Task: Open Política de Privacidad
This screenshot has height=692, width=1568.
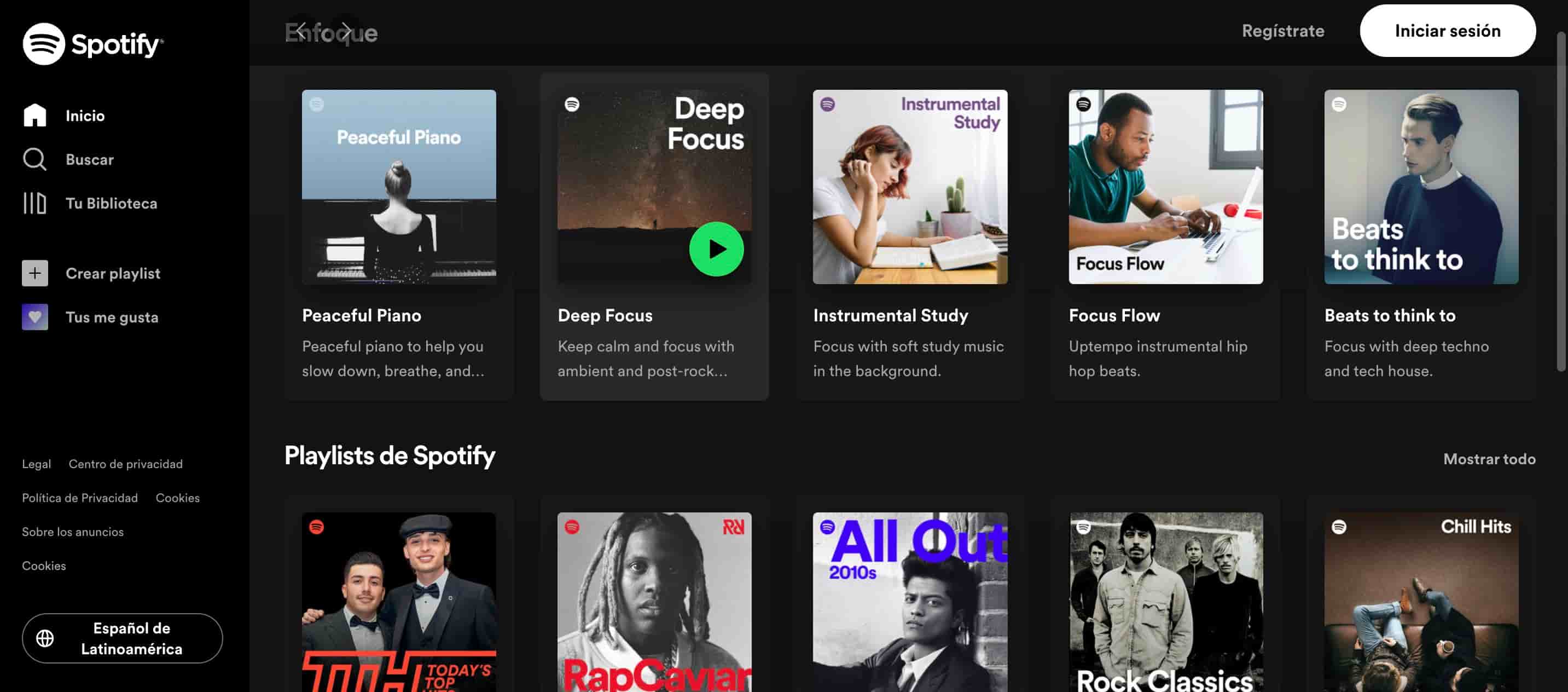Action: click(80, 498)
